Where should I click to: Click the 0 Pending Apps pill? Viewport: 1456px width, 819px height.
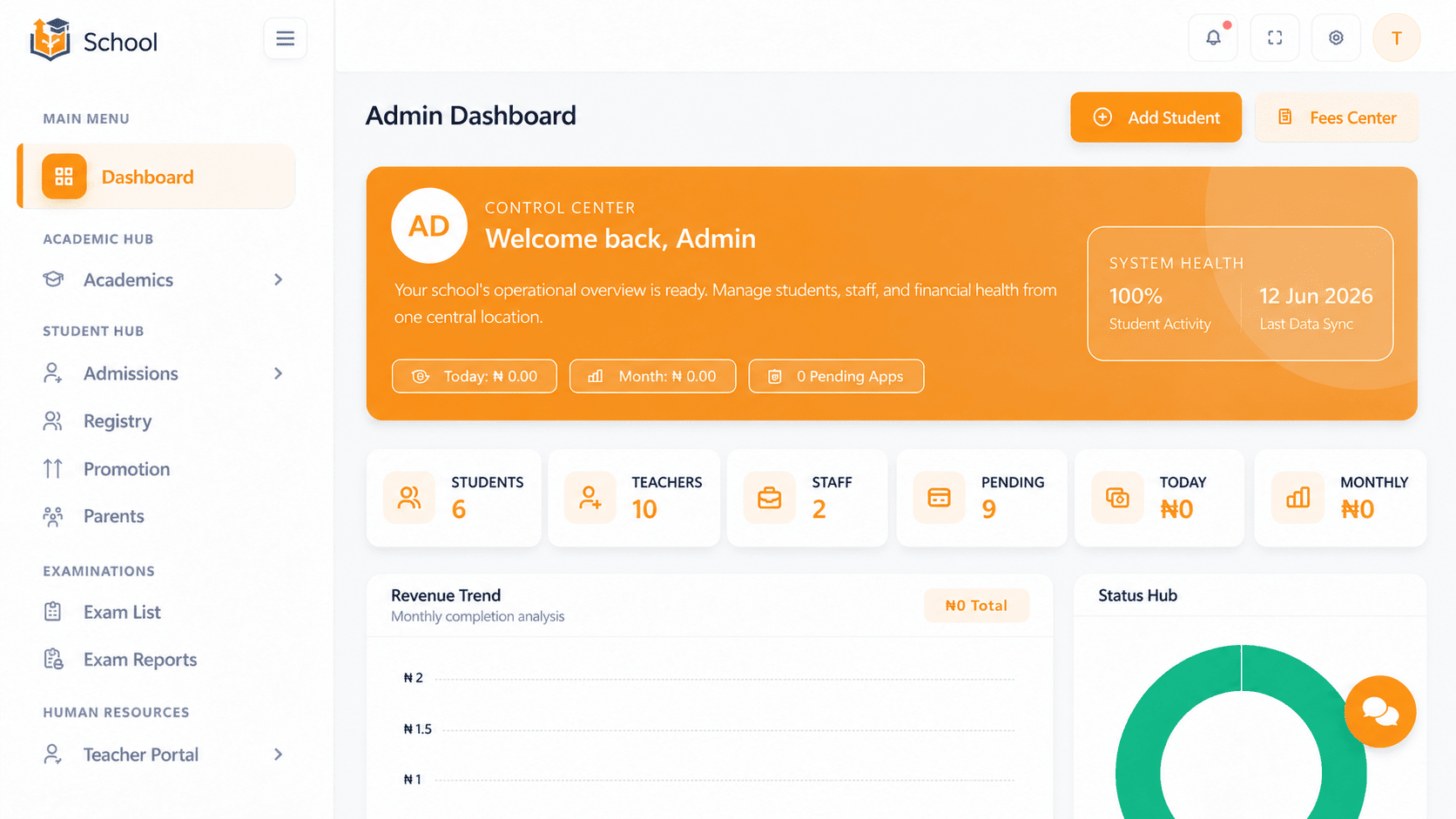[836, 376]
